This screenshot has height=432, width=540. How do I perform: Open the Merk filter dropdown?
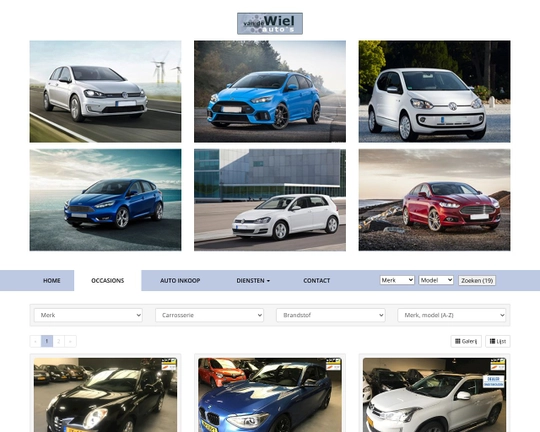click(88, 315)
